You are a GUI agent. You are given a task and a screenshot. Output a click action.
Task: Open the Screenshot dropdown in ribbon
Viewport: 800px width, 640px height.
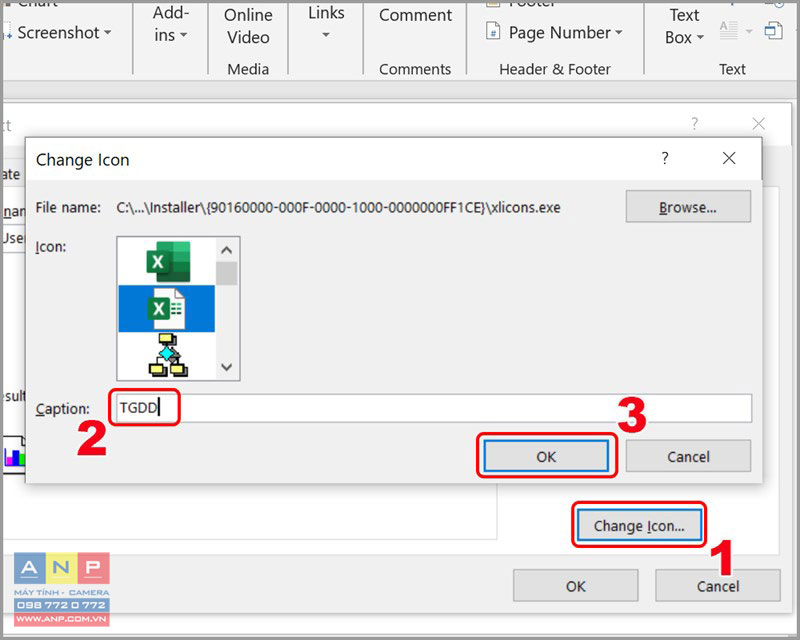[64, 33]
